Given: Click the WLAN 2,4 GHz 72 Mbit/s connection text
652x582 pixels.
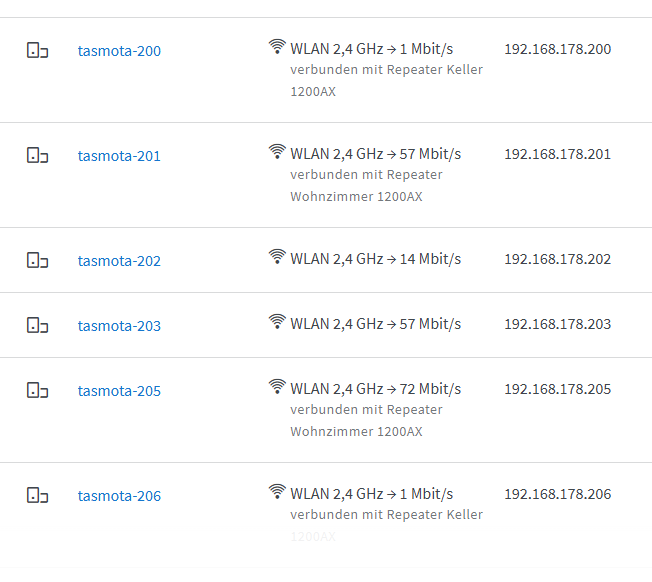Looking at the screenshot, I should 376,389.
